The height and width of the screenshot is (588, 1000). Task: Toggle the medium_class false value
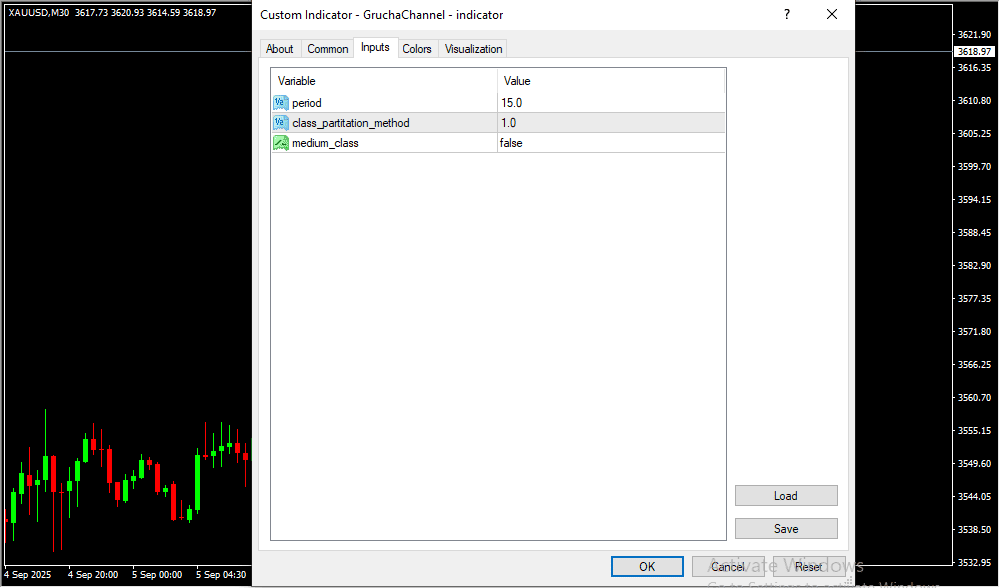(611, 143)
